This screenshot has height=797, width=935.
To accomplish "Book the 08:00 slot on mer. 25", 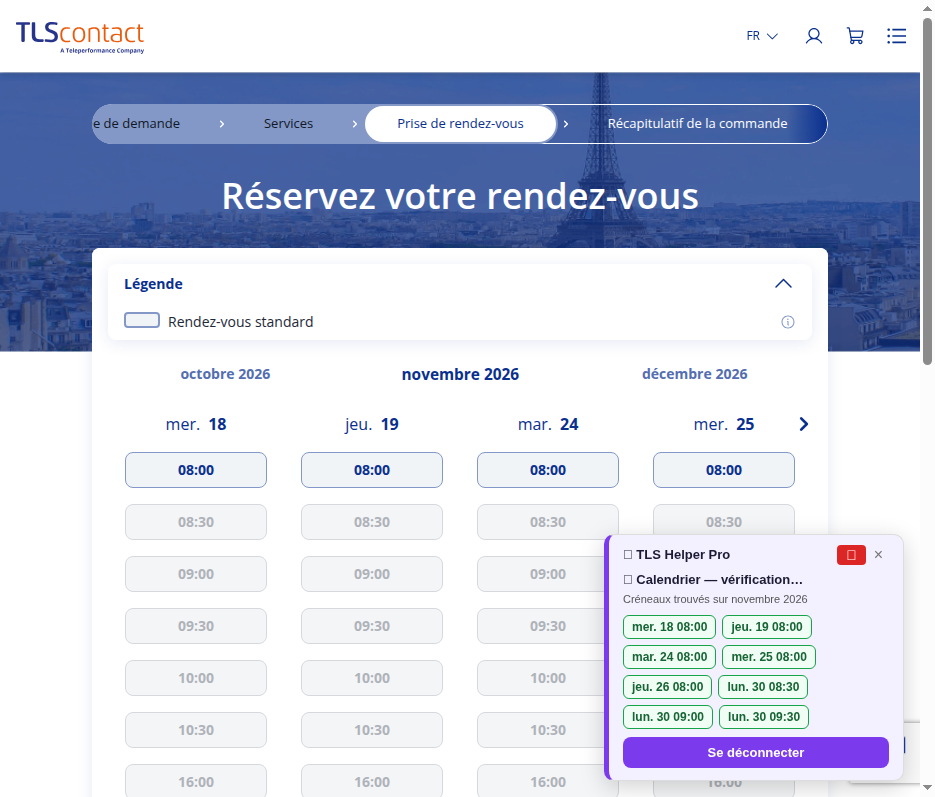I will tap(724, 470).
